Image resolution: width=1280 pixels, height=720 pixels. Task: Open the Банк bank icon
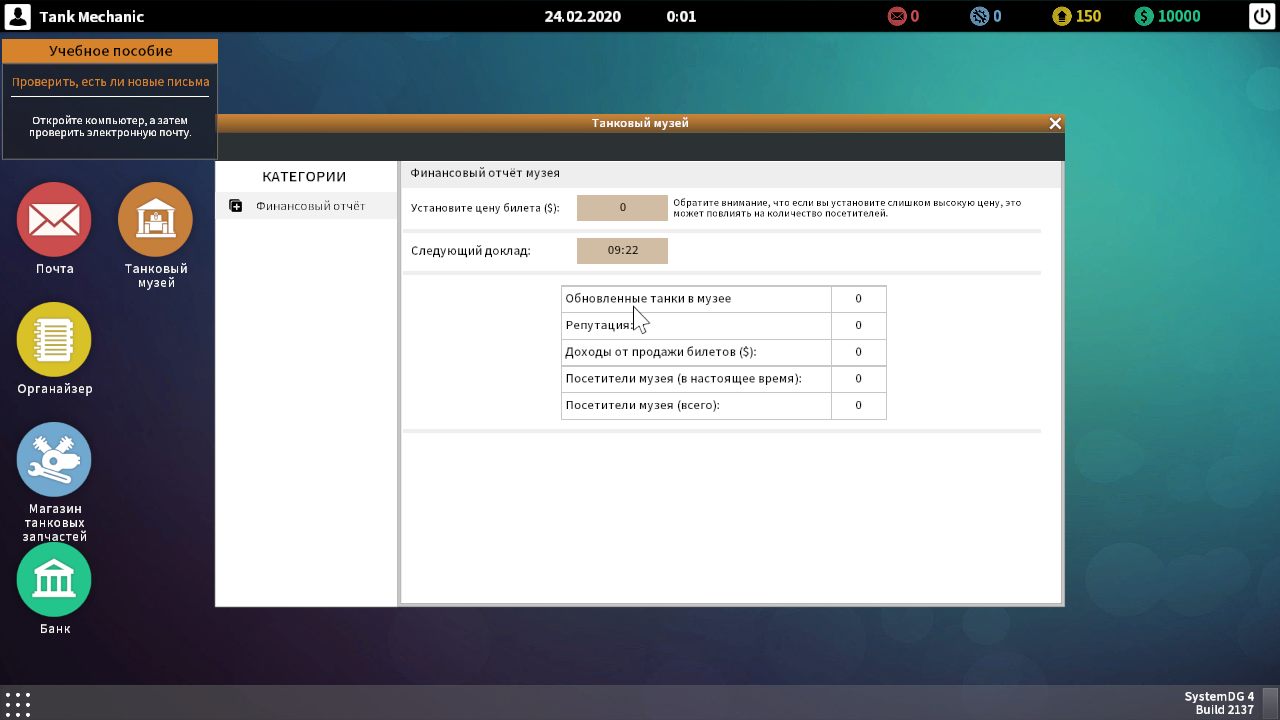54,580
